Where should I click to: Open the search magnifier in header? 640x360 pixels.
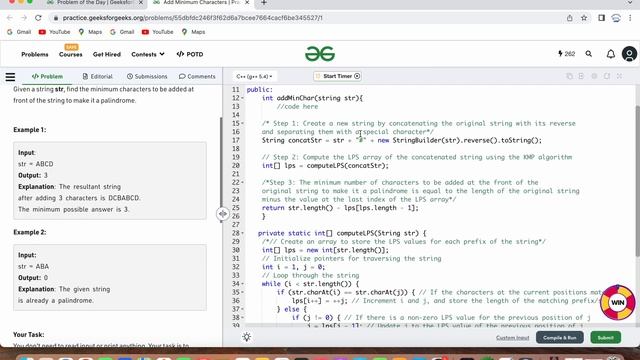589,54
